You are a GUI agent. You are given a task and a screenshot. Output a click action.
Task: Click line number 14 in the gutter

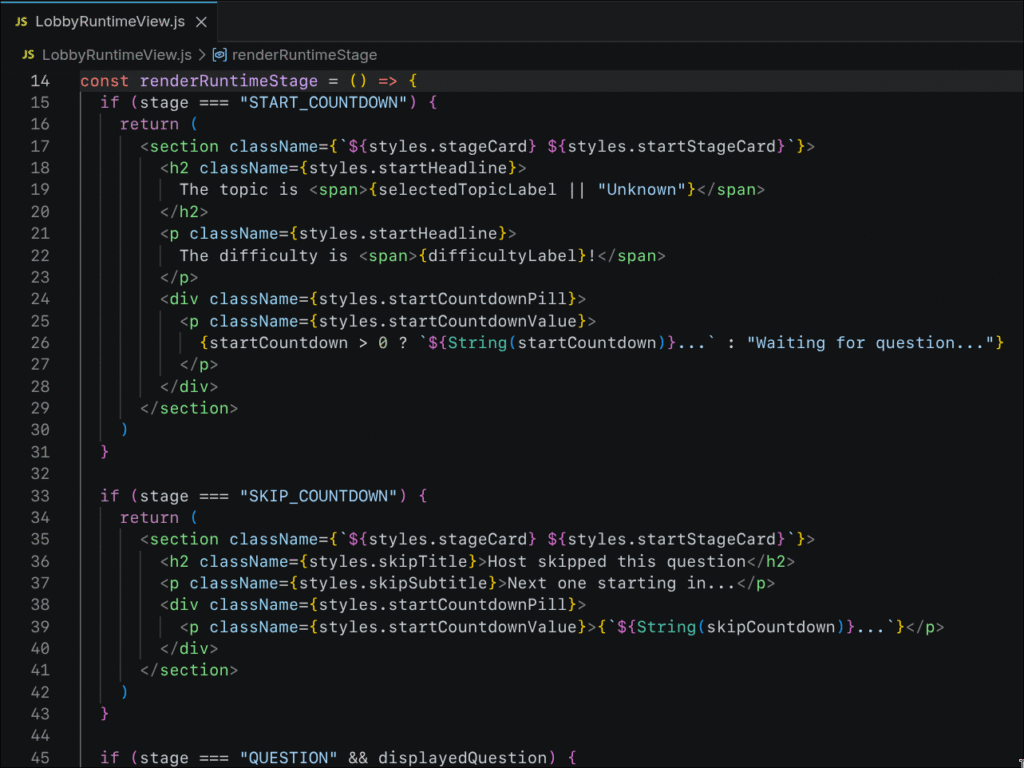point(40,81)
